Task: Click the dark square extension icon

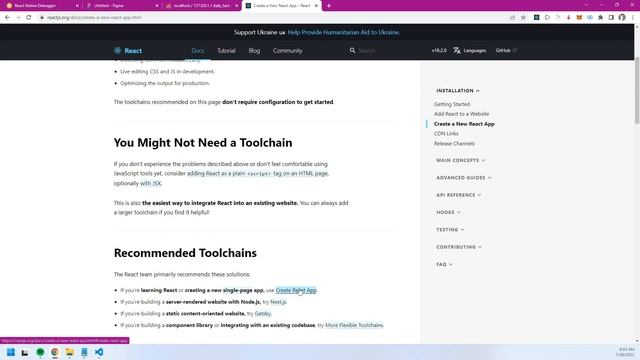Action: coord(537,18)
